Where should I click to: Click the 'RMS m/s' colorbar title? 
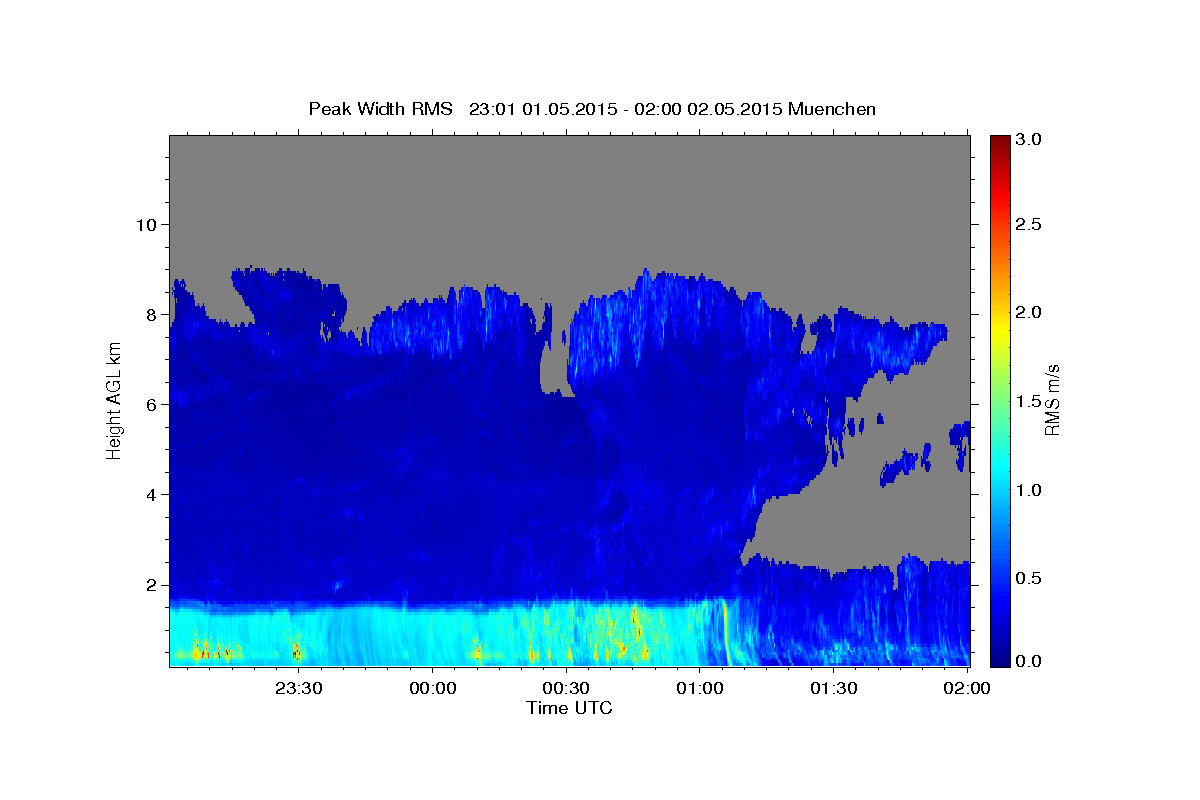pyautogui.click(x=1052, y=400)
